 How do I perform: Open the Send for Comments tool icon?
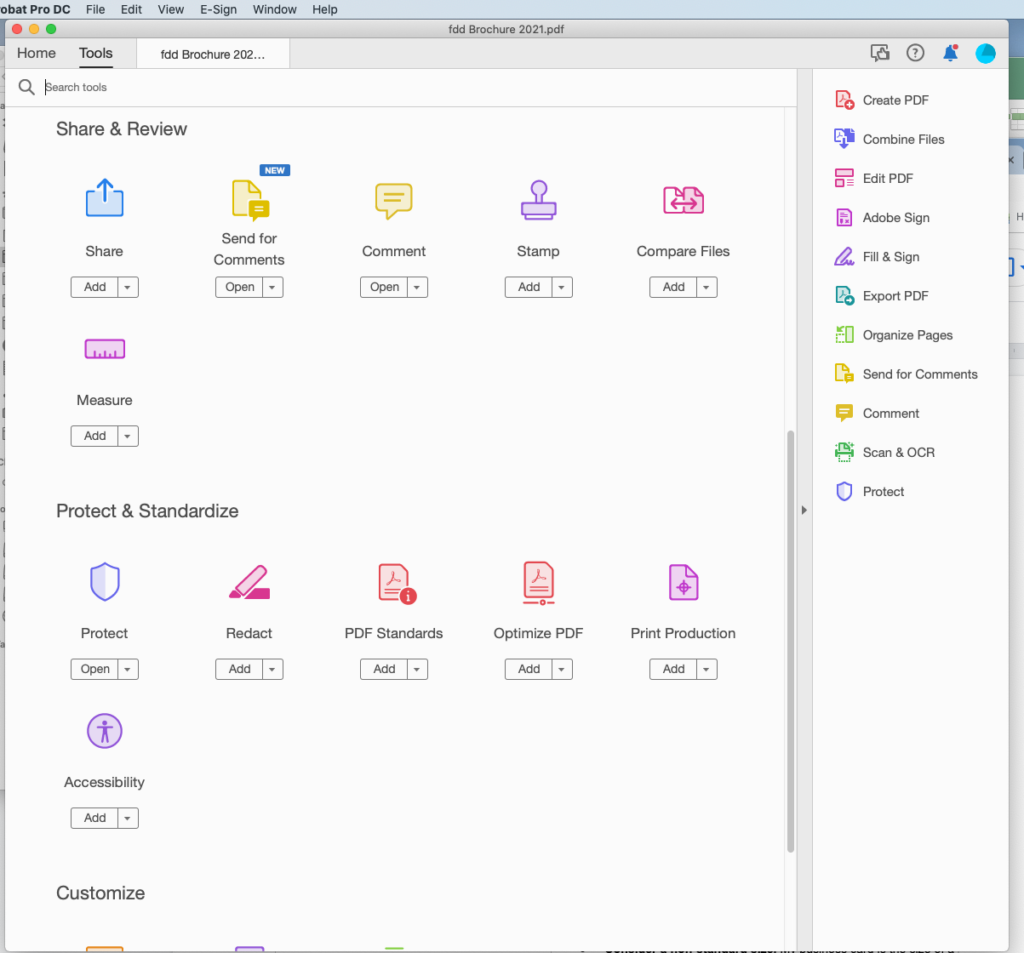pyautogui.click(x=250, y=199)
